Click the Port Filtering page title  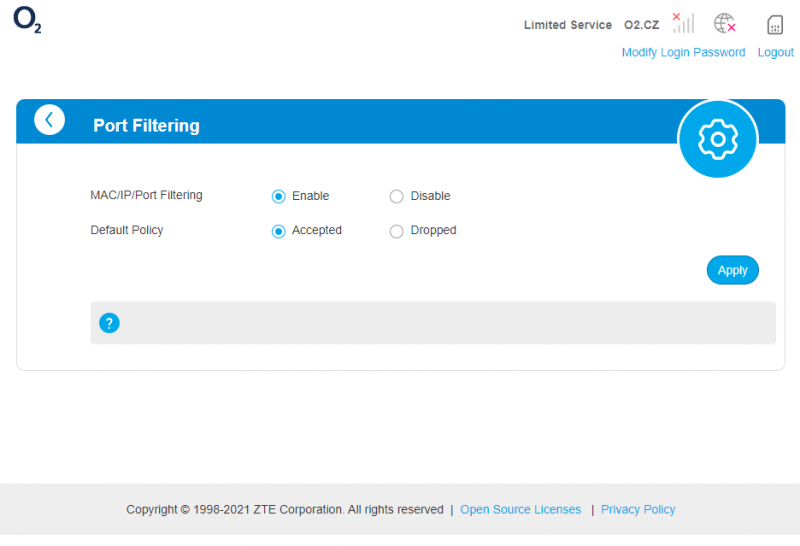pyautogui.click(x=146, y=126)
